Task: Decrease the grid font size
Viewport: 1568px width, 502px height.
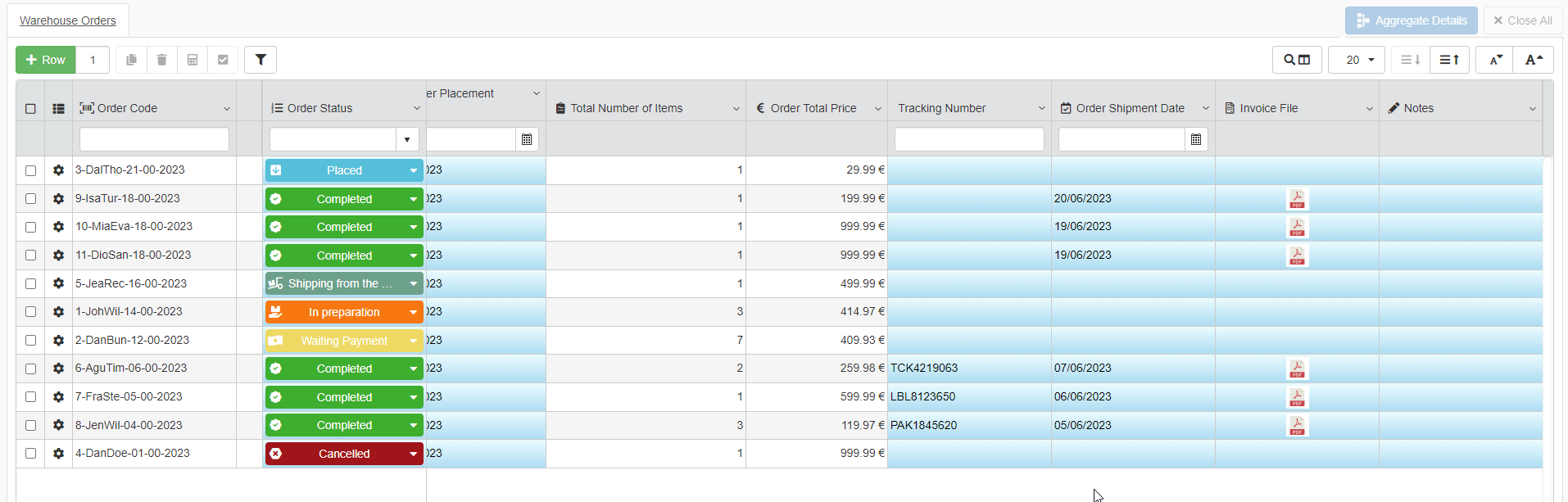Action: 1495,60
